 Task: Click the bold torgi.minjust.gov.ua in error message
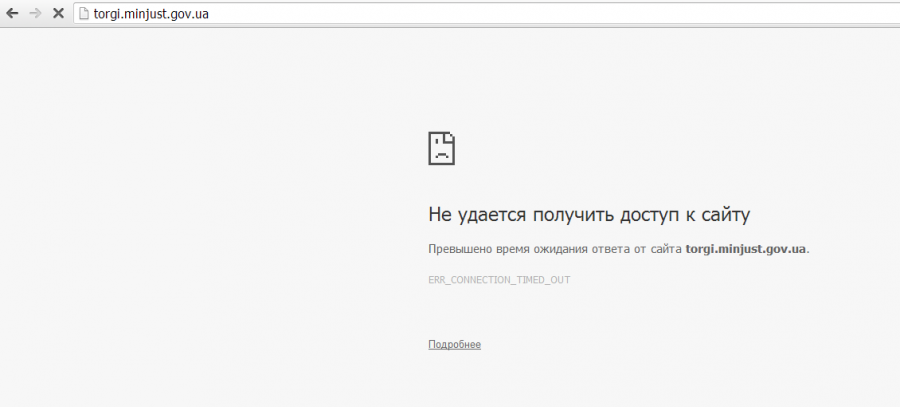tap(745, 249)
